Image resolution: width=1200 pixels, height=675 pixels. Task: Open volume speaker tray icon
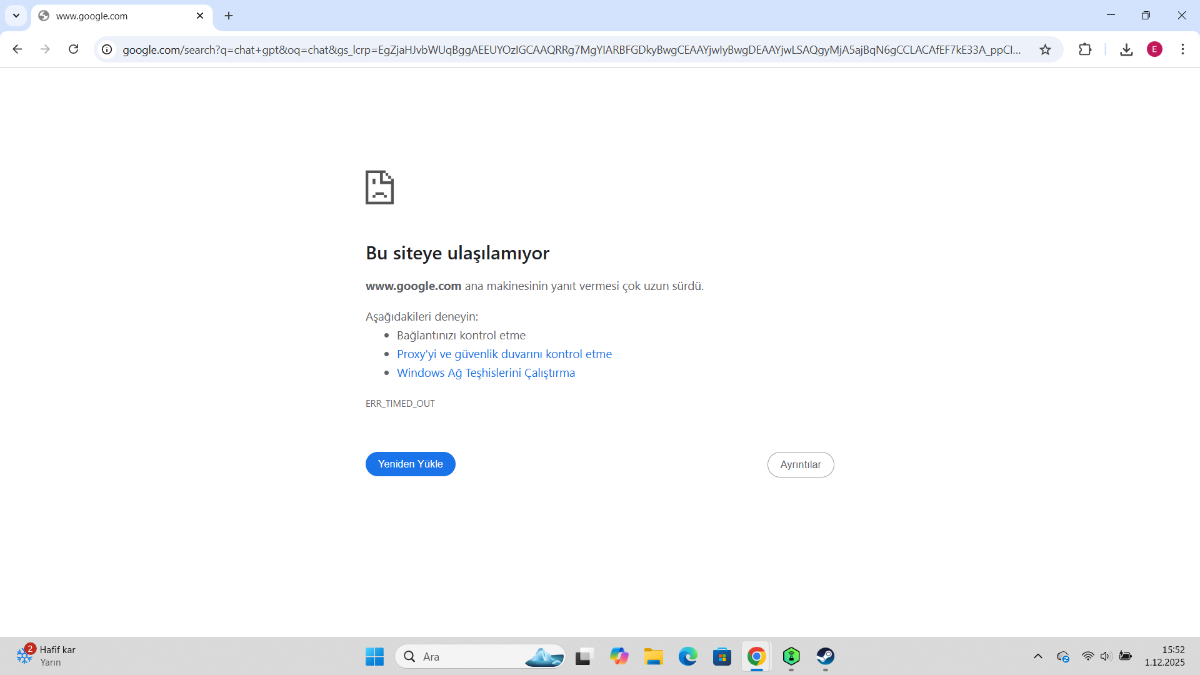coord(1106,656)
